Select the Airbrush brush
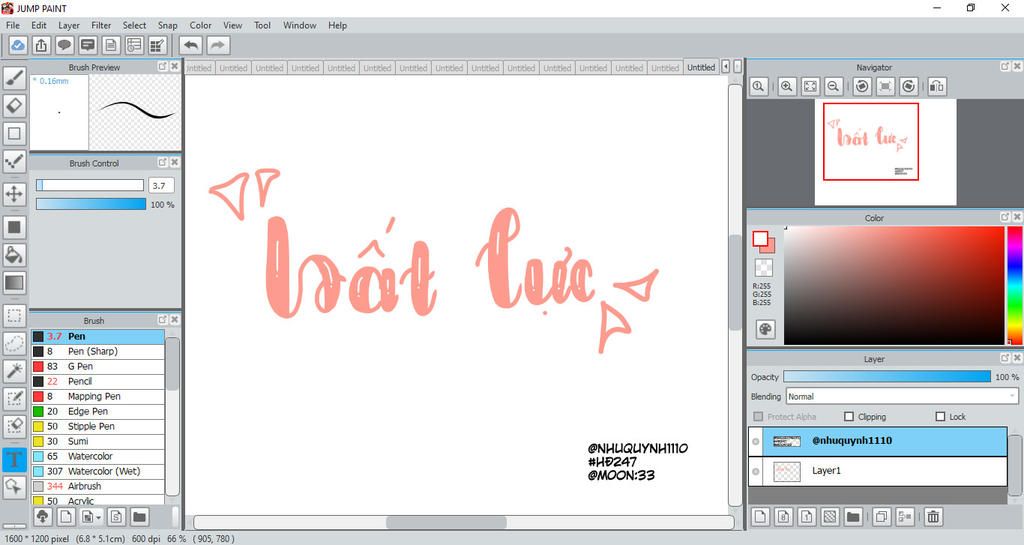 pyautogui.click(x=98, y=486)
